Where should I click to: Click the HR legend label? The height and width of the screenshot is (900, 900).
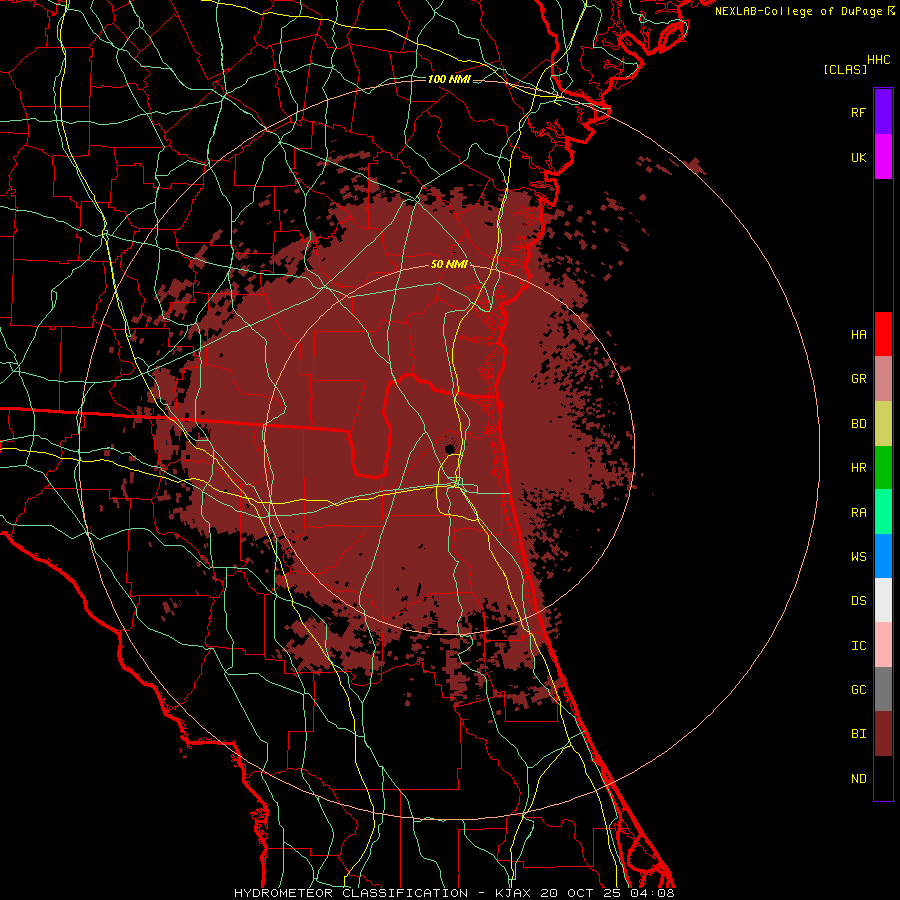tap(859, 468)
